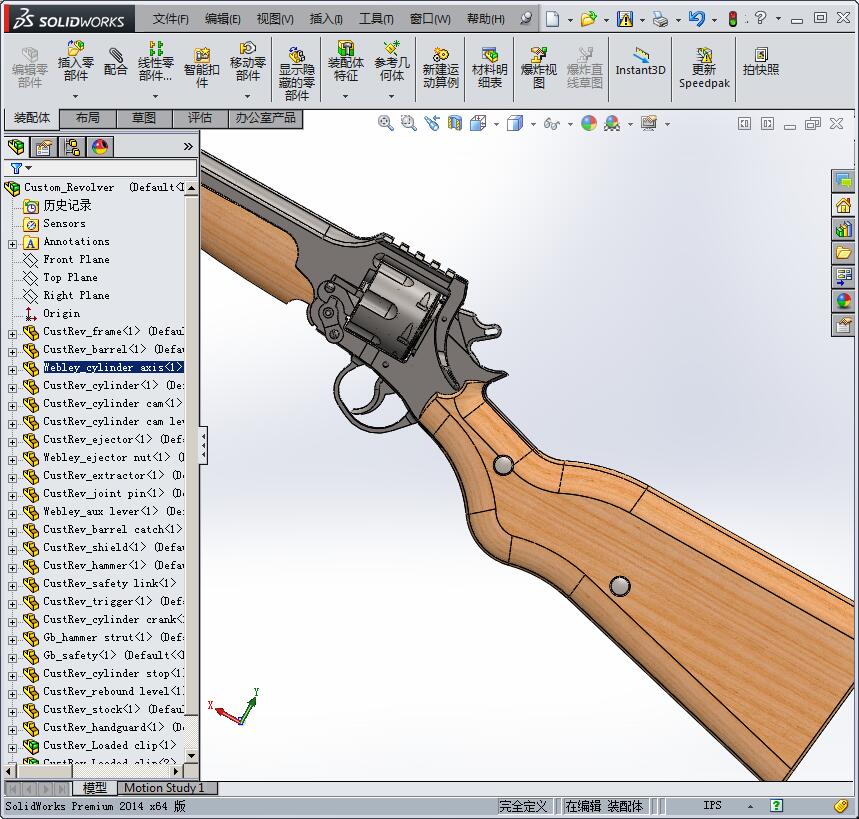Select Front Plane in the feature tree
Viewport: 859px width, 819px height.
pyautogui.click(x=76, y=259)
